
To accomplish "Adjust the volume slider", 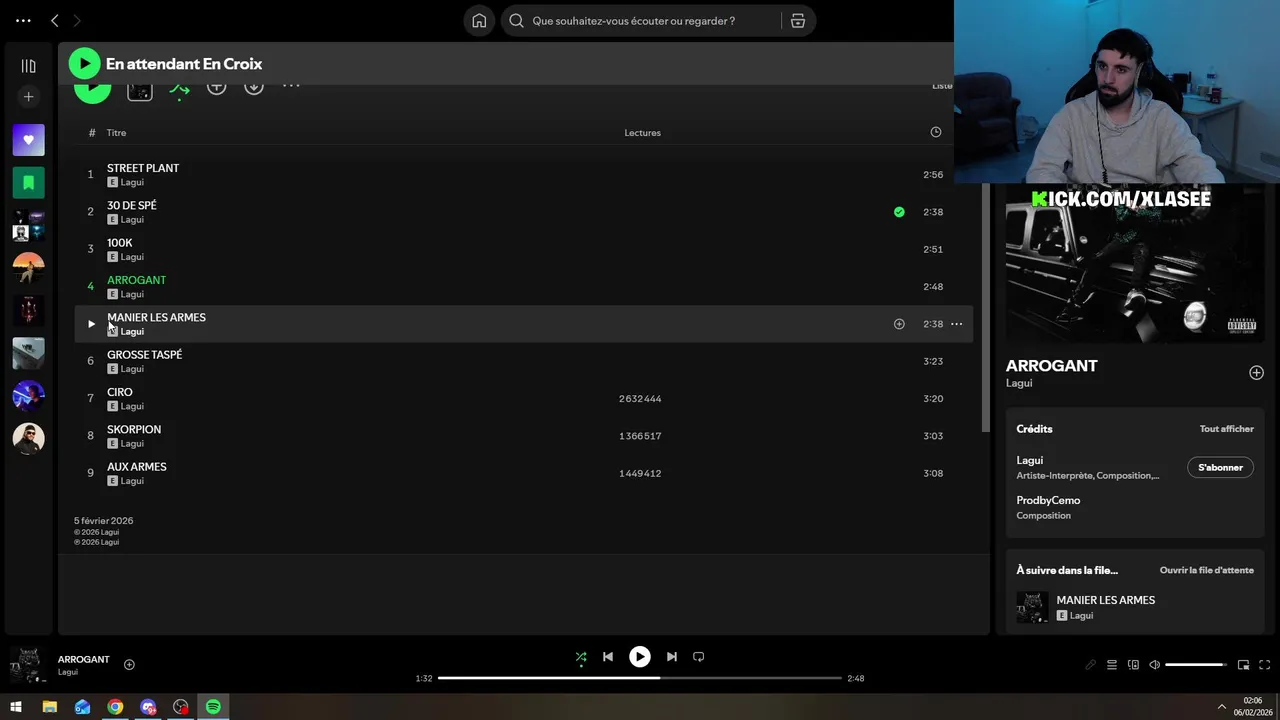I will pyautogui.click(x=1195, y=665).
